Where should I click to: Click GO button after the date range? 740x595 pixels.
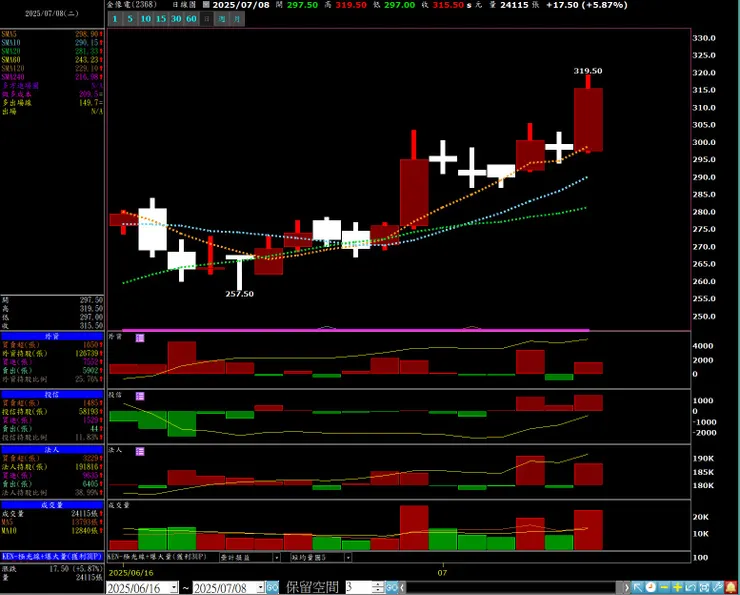coord(272,588)
